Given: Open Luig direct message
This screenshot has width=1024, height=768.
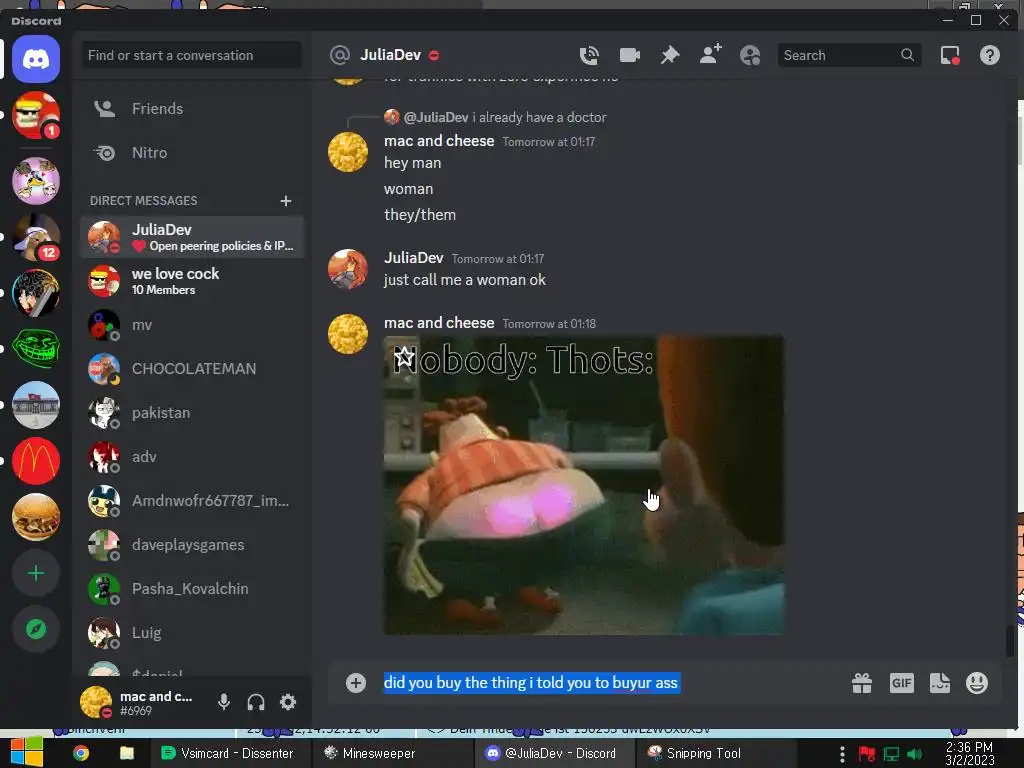Looking at the screenshot, I should (x=192, y=633).
